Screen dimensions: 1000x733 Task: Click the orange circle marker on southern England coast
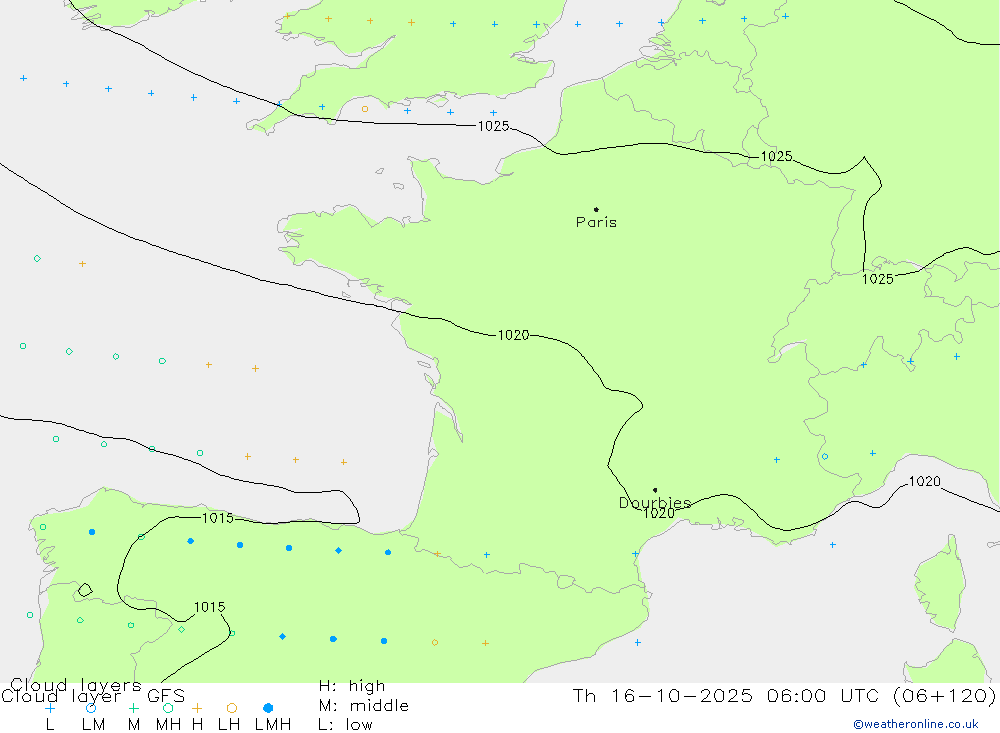tap(365, 109)
